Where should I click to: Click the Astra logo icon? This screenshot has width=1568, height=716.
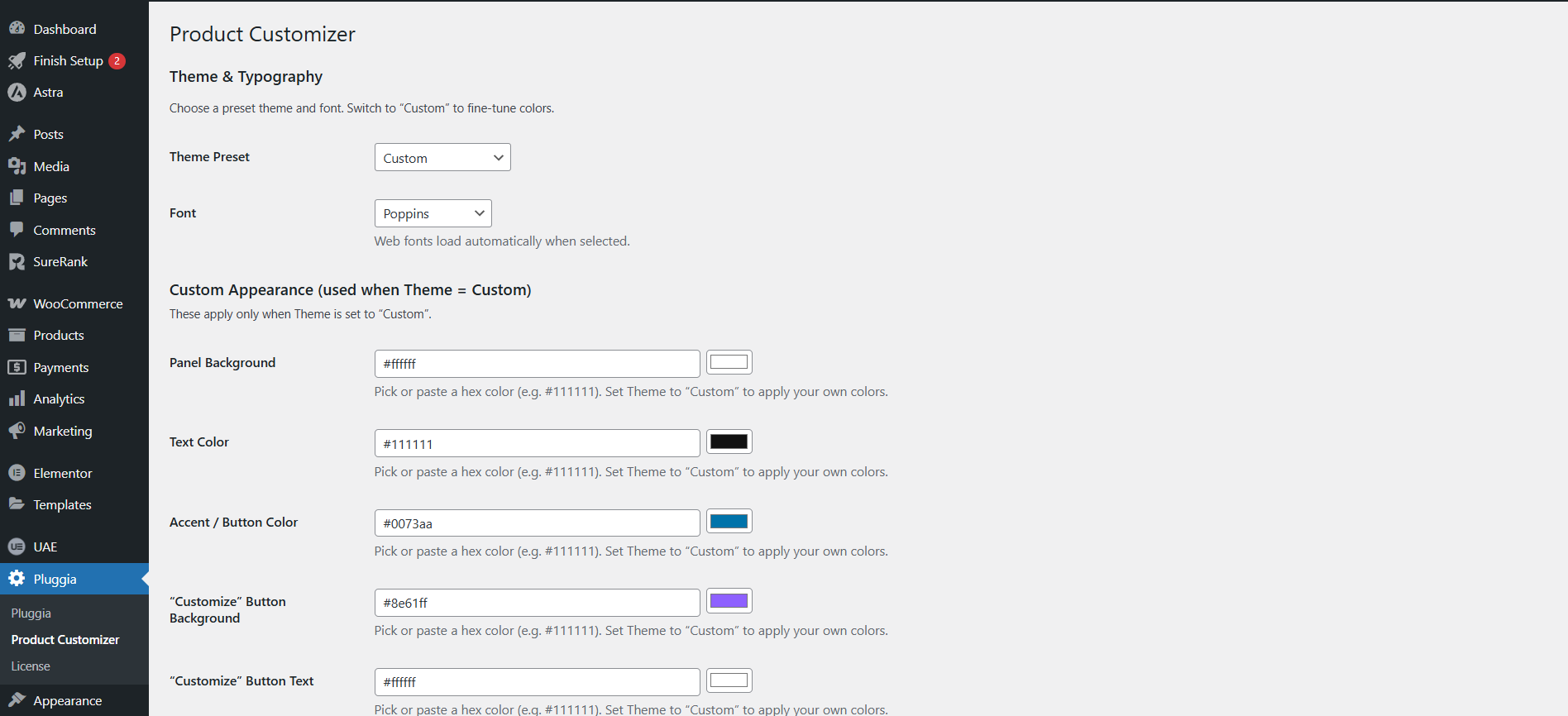coord(17,93)
